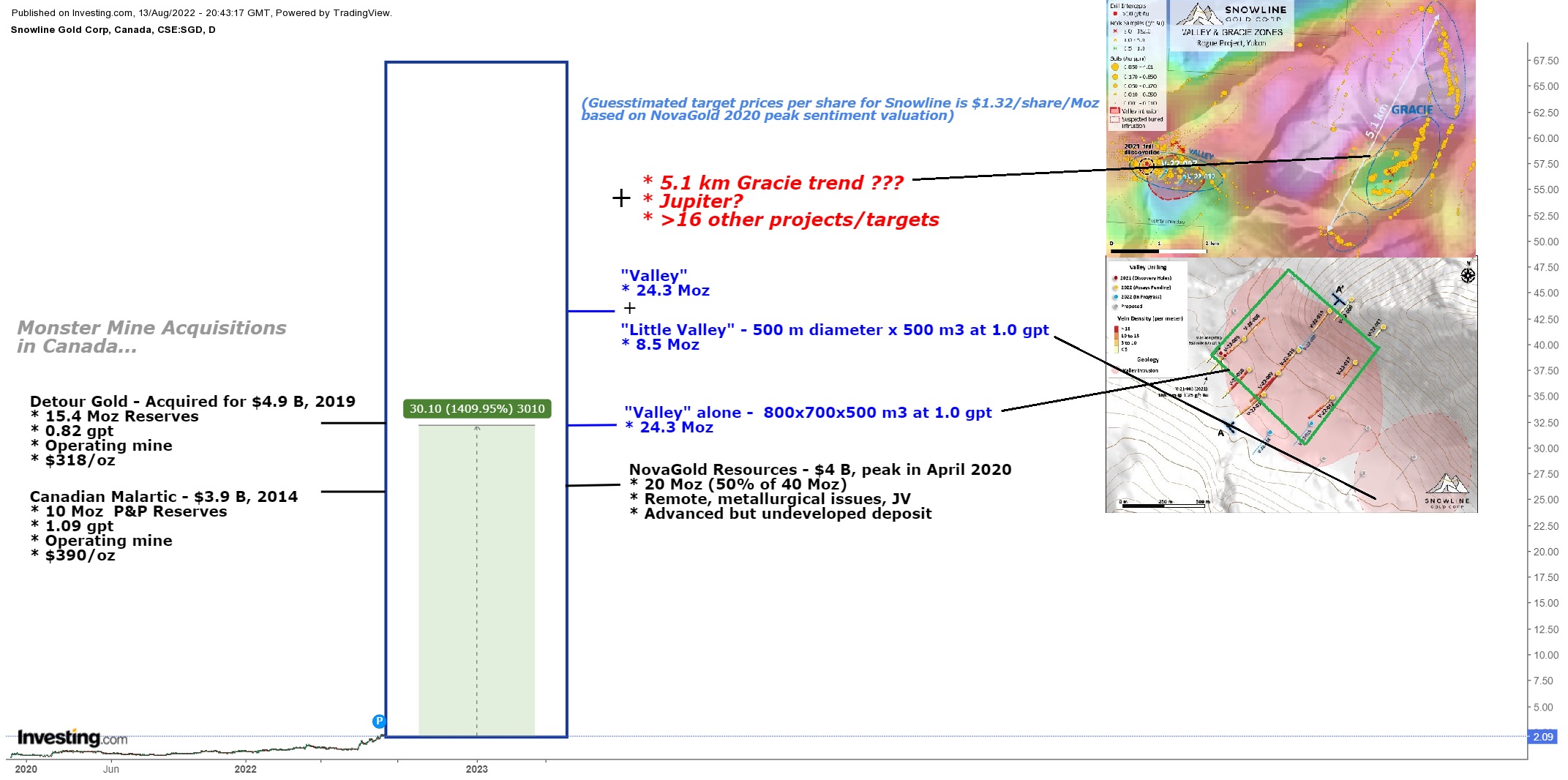Click the 32.50 price axis label
The height and width of the screenshot is (780, 1568).
(1545, 422)
